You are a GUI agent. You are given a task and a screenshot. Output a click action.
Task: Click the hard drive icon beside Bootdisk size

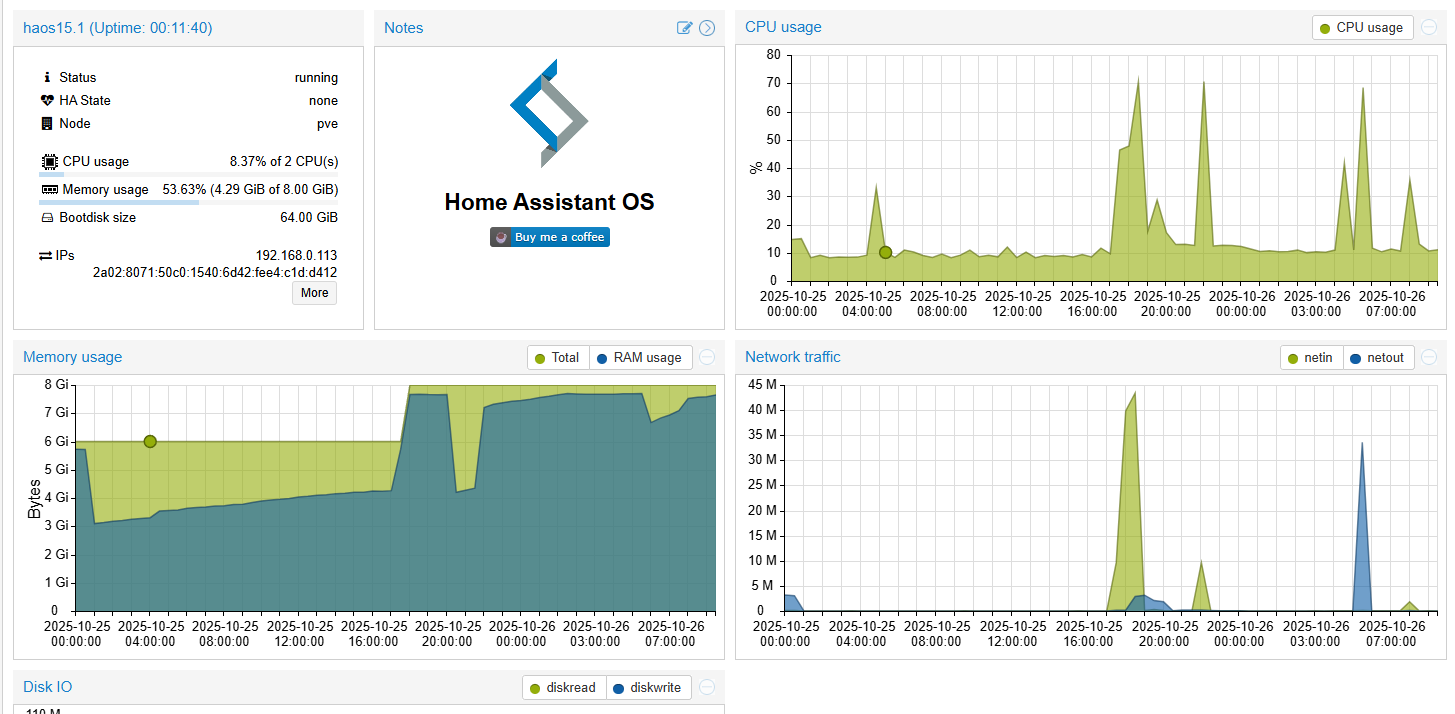click(x=47, y=217)
